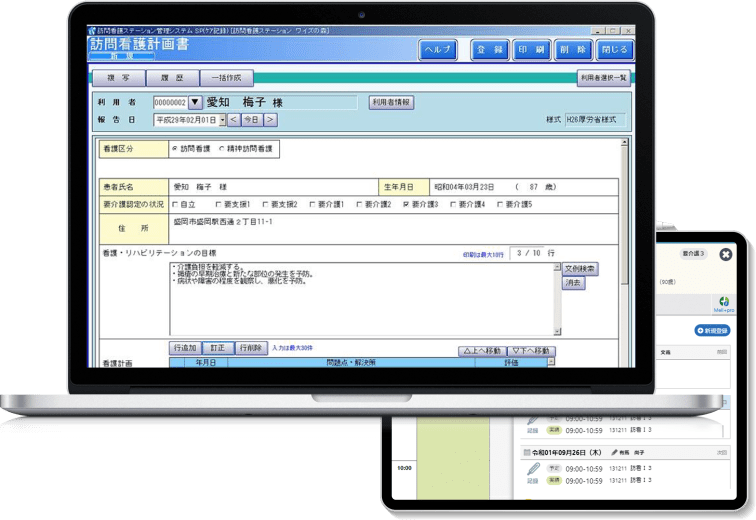Close the tablet panel with X icon

[x=726, y=254]
